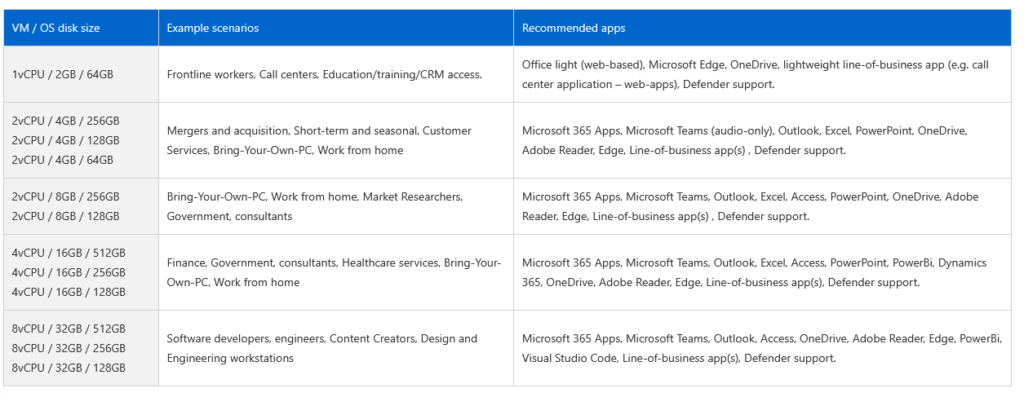Select the 2vCPU / 8GB / 128GB entry
Image resolution: width=1024 pixels, height=397 pixels.
[x=65, y=216]
